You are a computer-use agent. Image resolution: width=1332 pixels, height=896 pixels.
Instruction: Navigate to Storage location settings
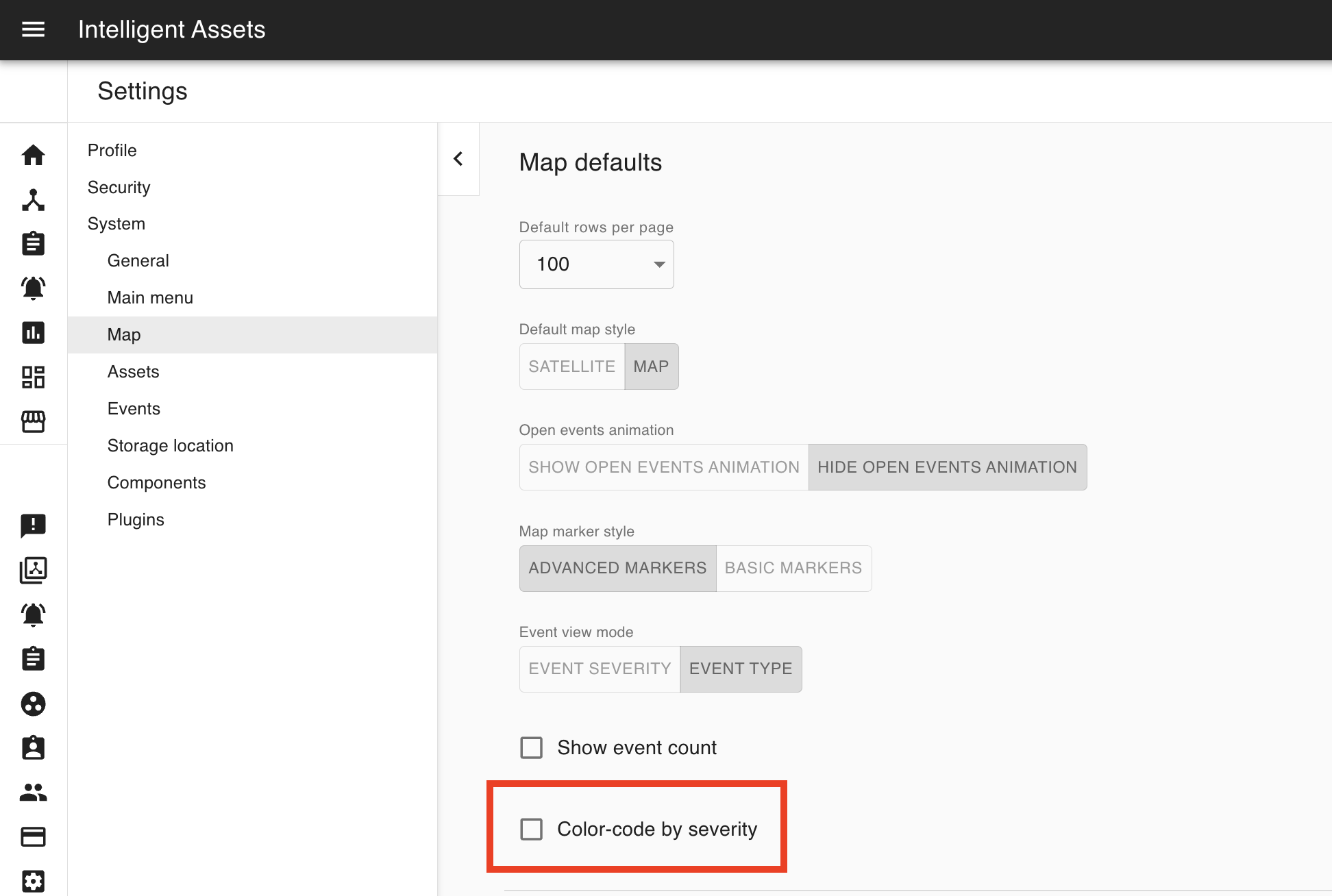(170, 446)
